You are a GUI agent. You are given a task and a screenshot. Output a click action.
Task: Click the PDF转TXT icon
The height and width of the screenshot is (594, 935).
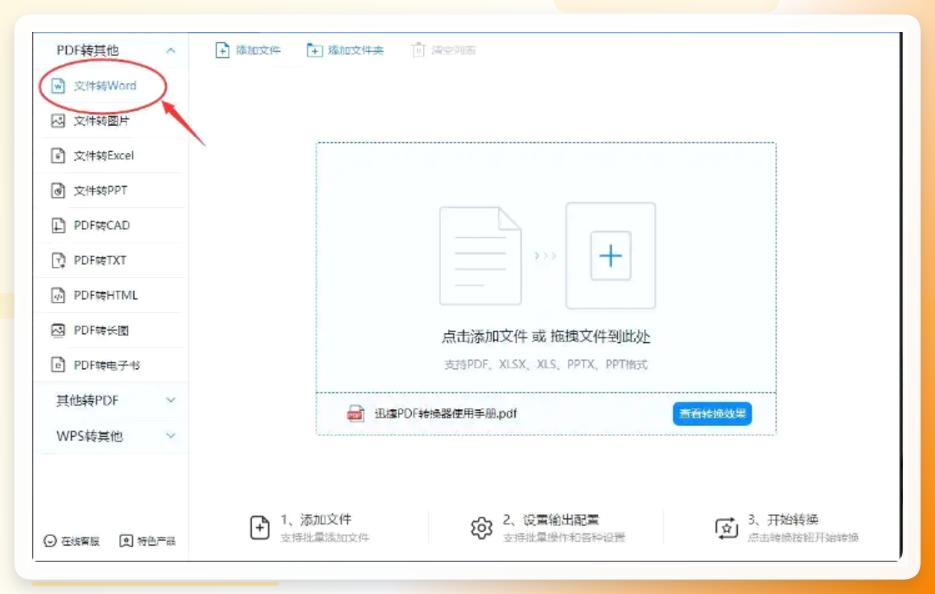(x=58, y=261)
